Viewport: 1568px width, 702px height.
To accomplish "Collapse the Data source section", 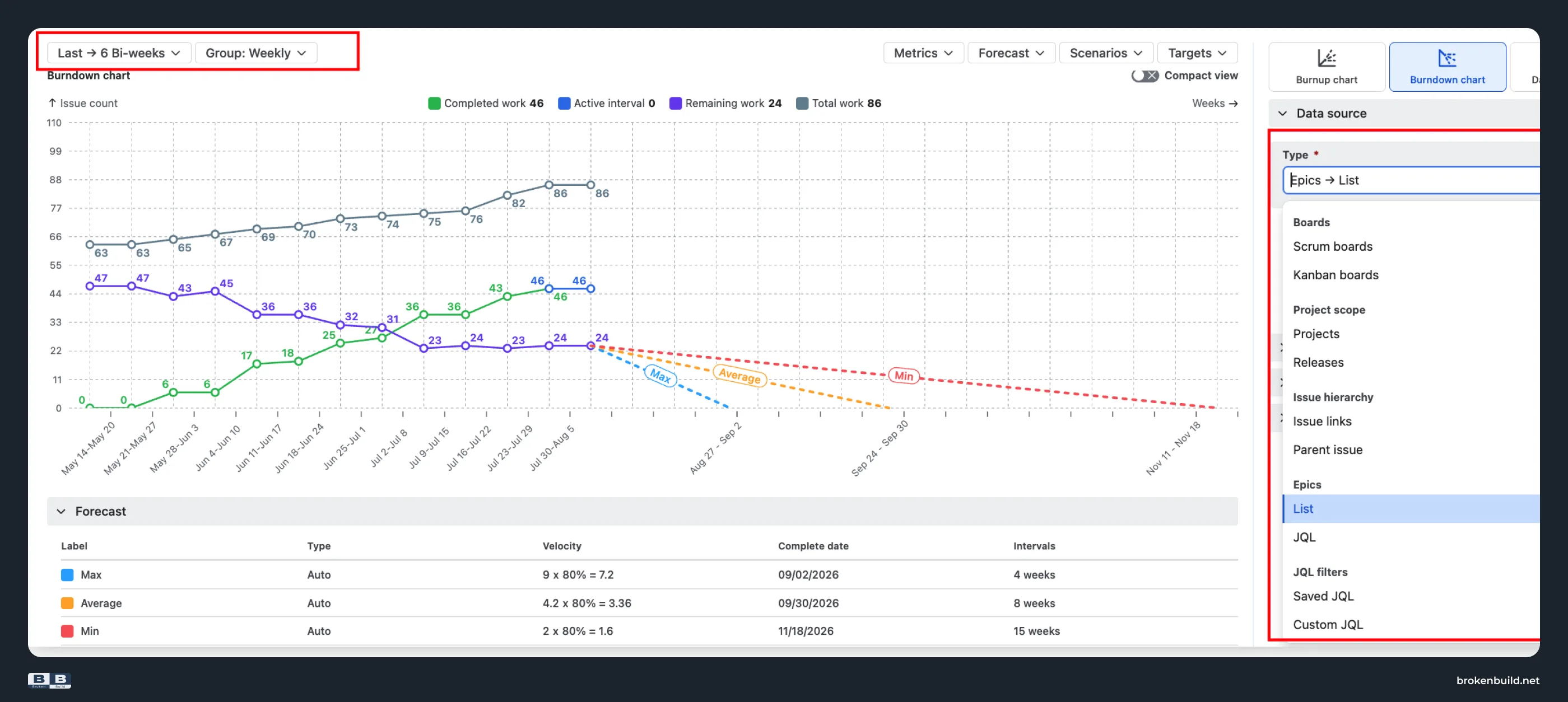I will (1282, 114).
